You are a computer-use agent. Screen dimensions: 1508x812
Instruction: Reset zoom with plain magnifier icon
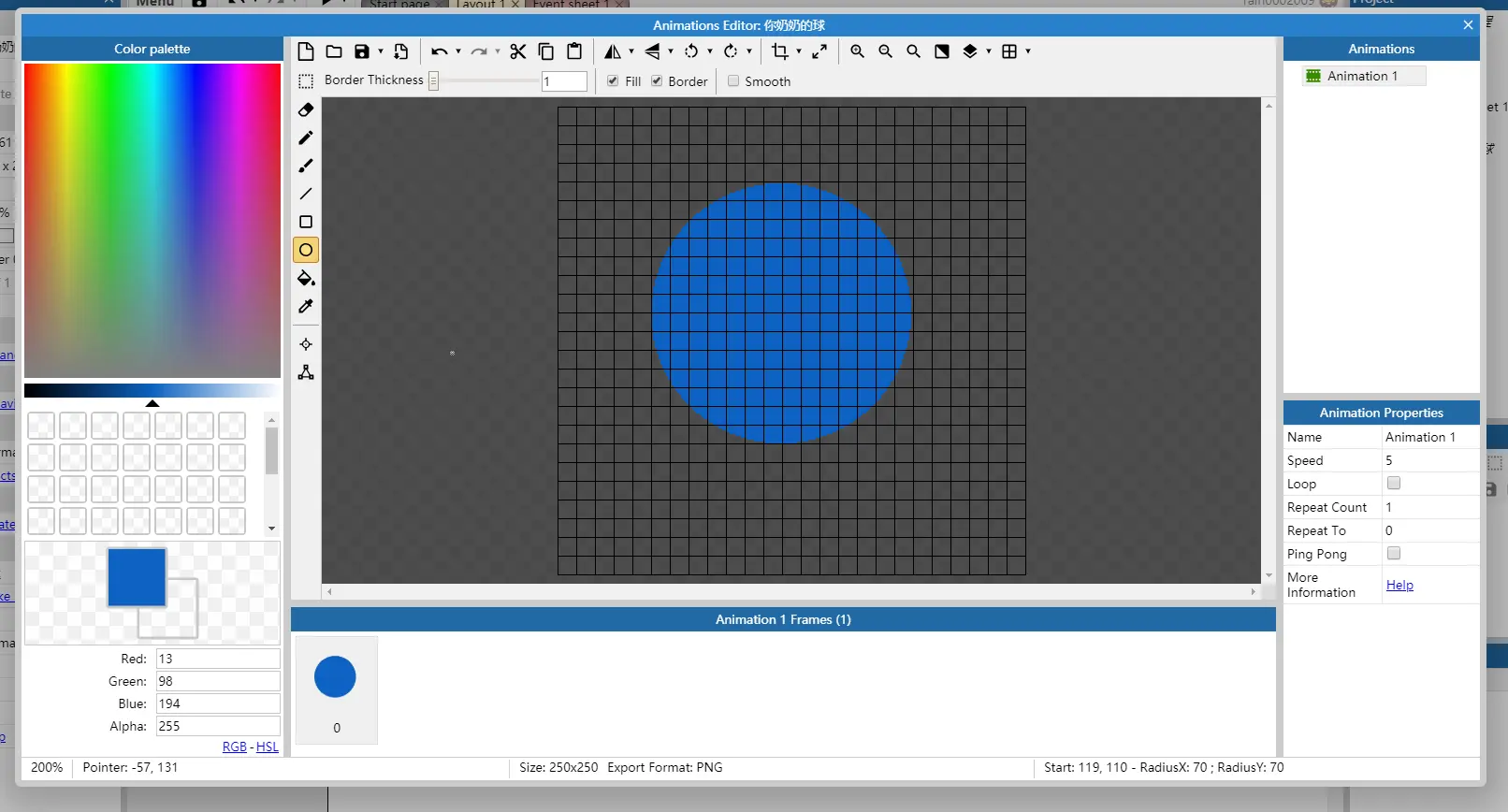[913, 51]
